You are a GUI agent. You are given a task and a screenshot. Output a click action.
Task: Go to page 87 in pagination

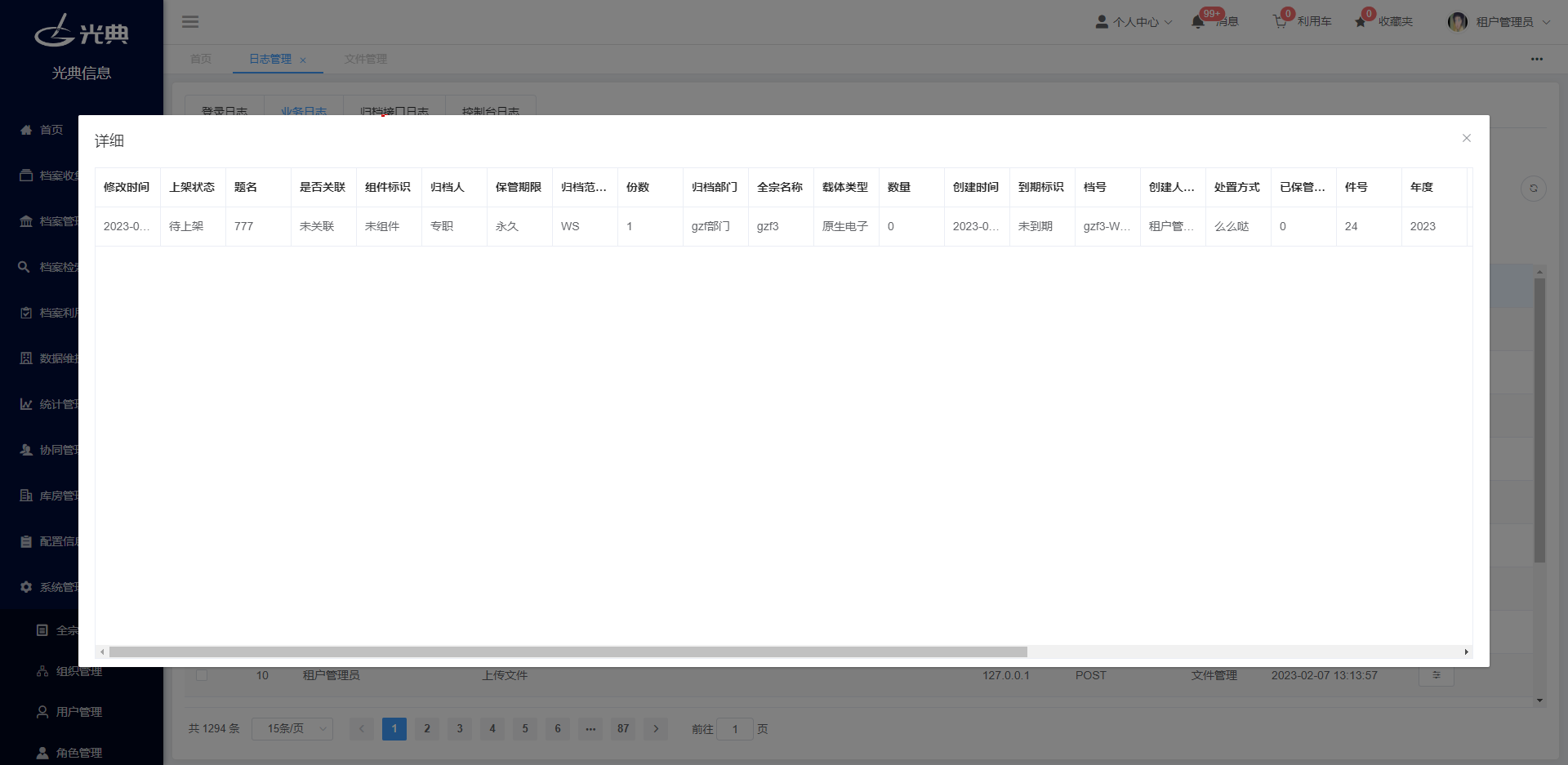(x=623, y=728)
